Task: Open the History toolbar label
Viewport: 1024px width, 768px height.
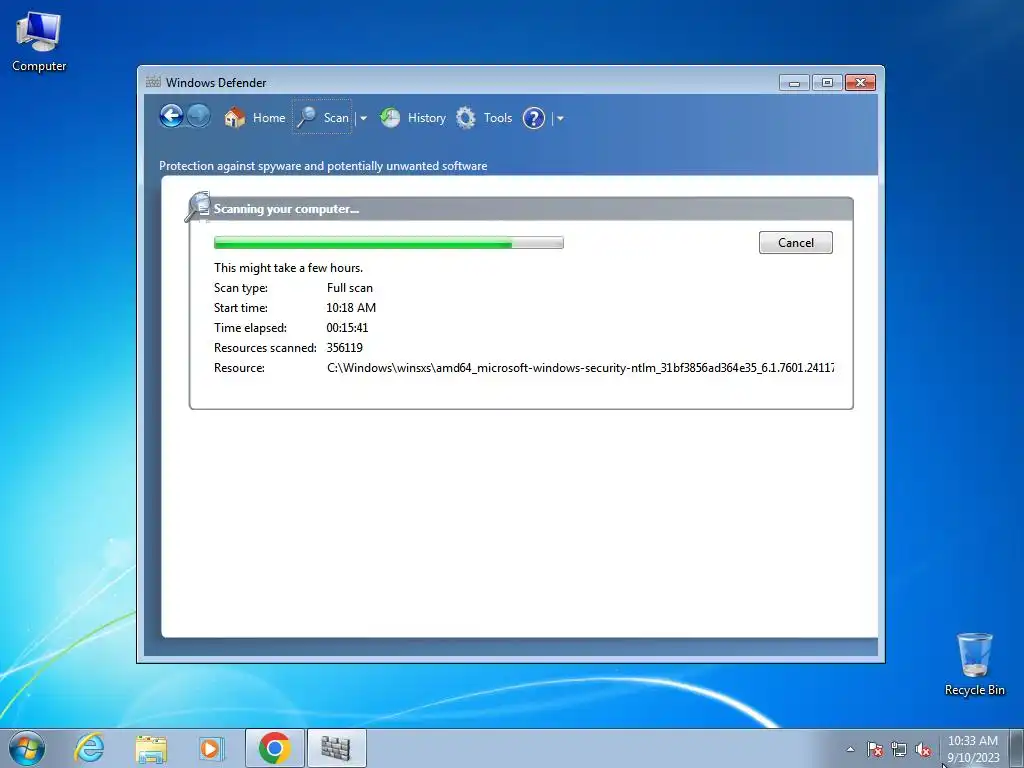Action: [x=426, y=118]
